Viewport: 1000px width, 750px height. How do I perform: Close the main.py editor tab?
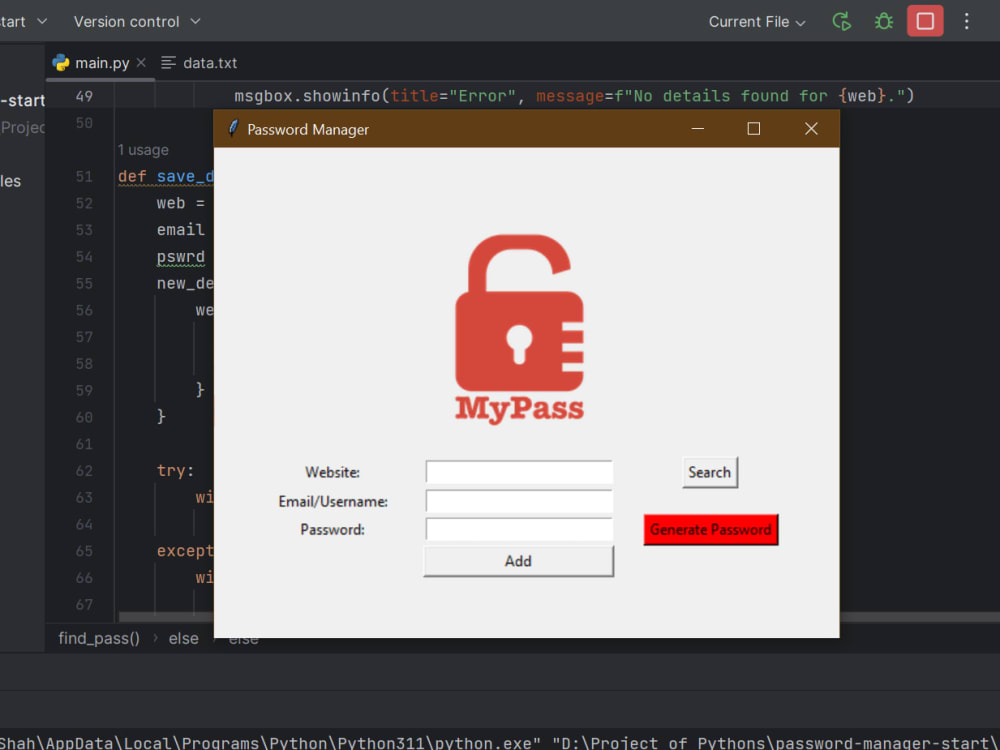point(141,62)
